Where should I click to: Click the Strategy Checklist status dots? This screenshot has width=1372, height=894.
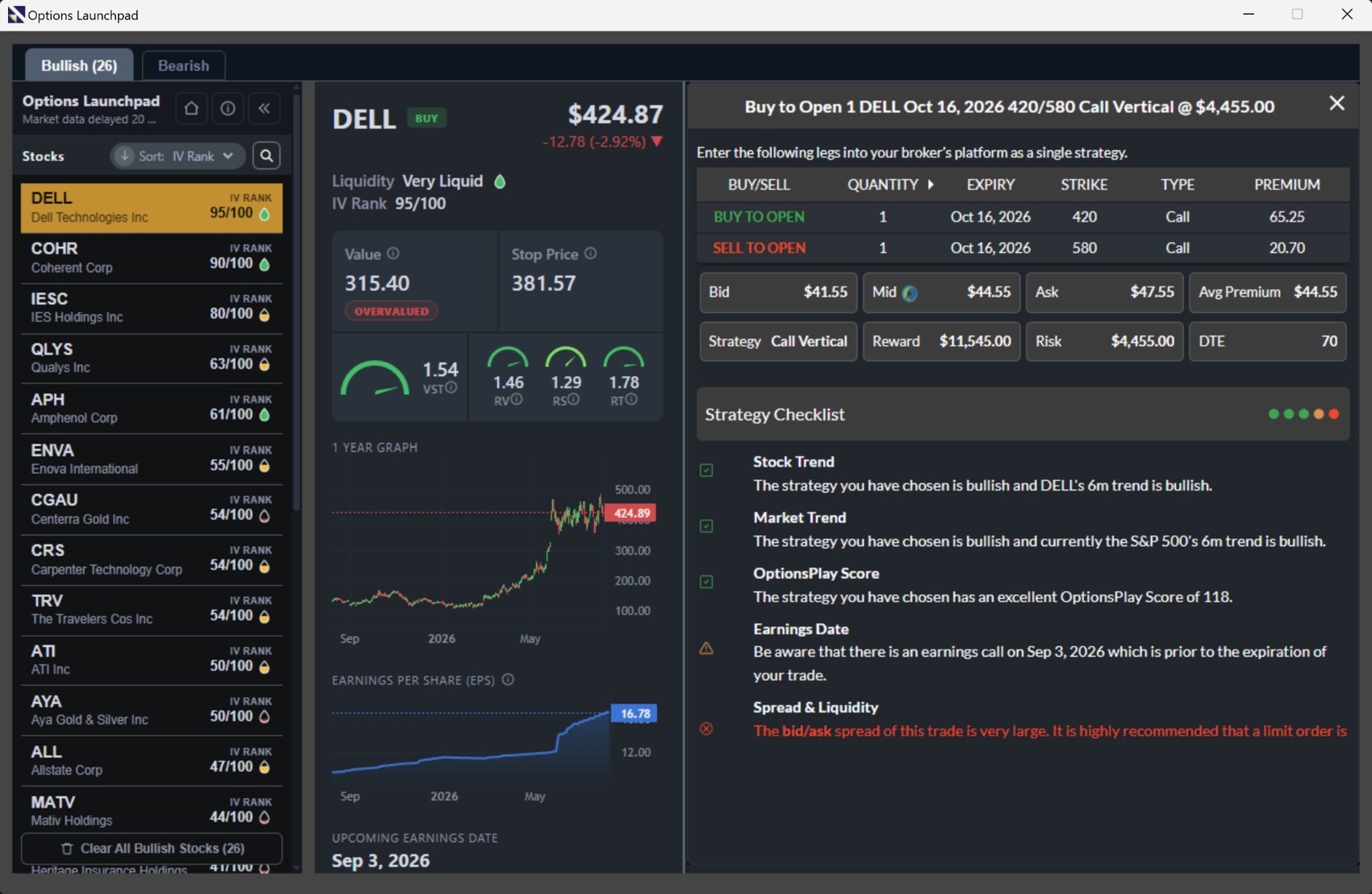1303,414
